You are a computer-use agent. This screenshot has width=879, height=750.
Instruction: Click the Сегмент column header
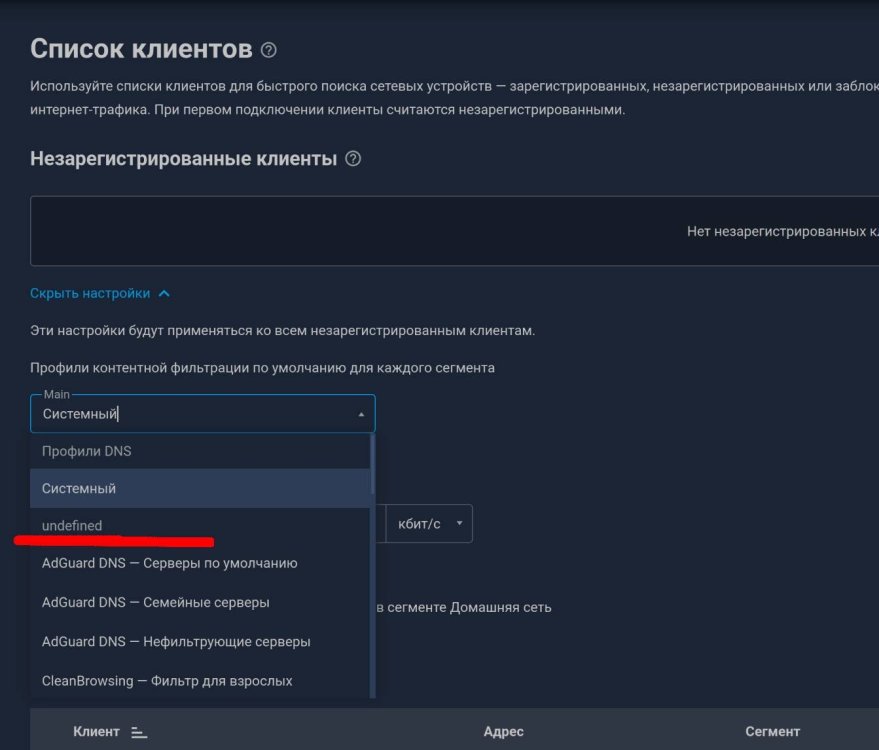(772, 732)
